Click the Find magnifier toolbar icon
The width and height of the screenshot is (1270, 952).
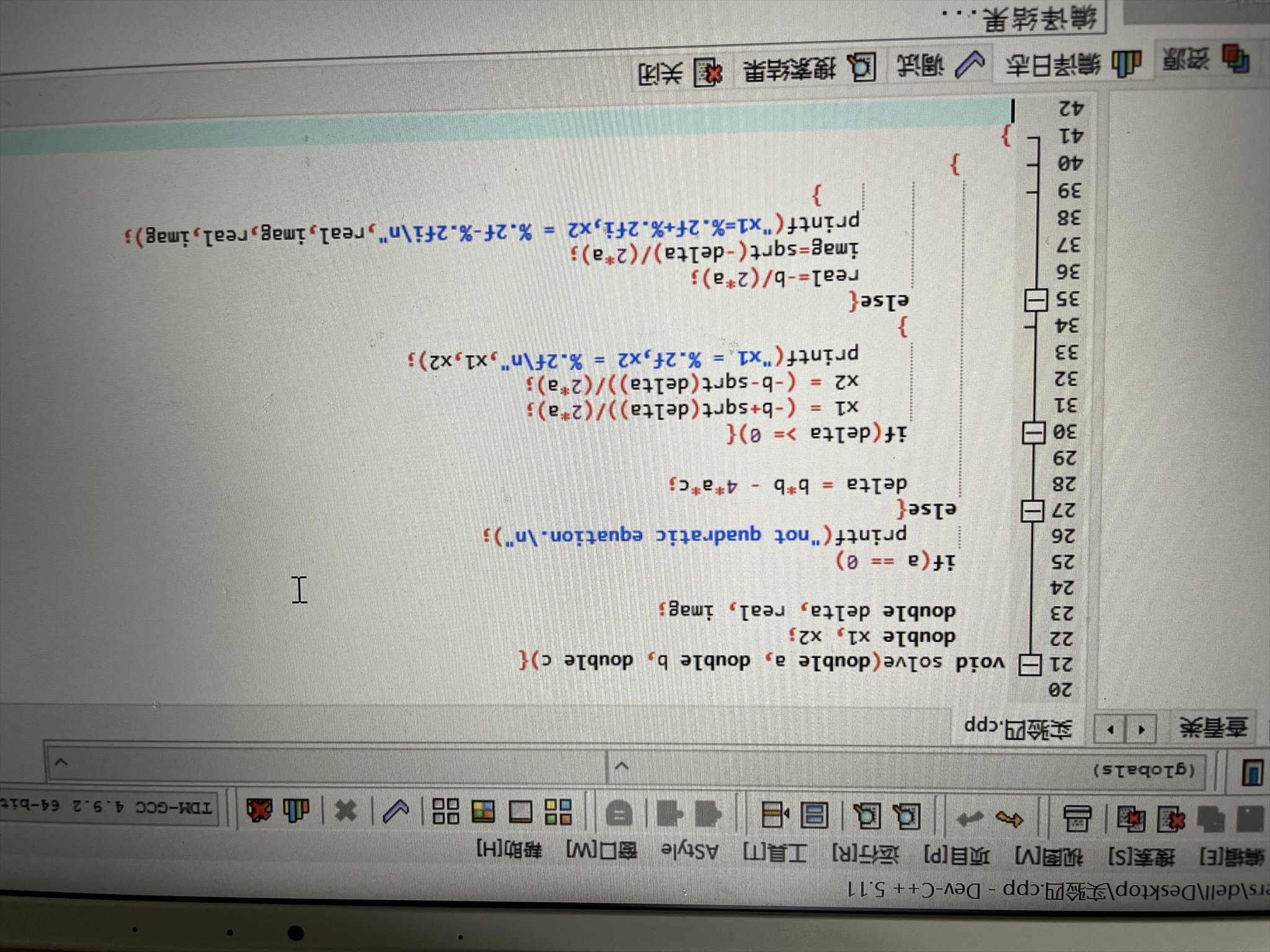pyautogui.click(x=906, y=816)
